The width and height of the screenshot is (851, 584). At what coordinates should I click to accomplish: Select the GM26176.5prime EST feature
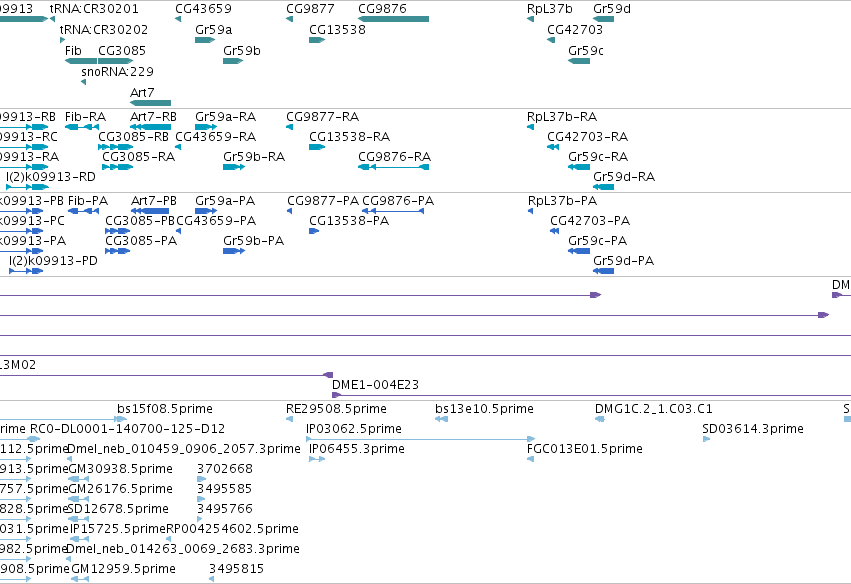click(x=79, y=499)
